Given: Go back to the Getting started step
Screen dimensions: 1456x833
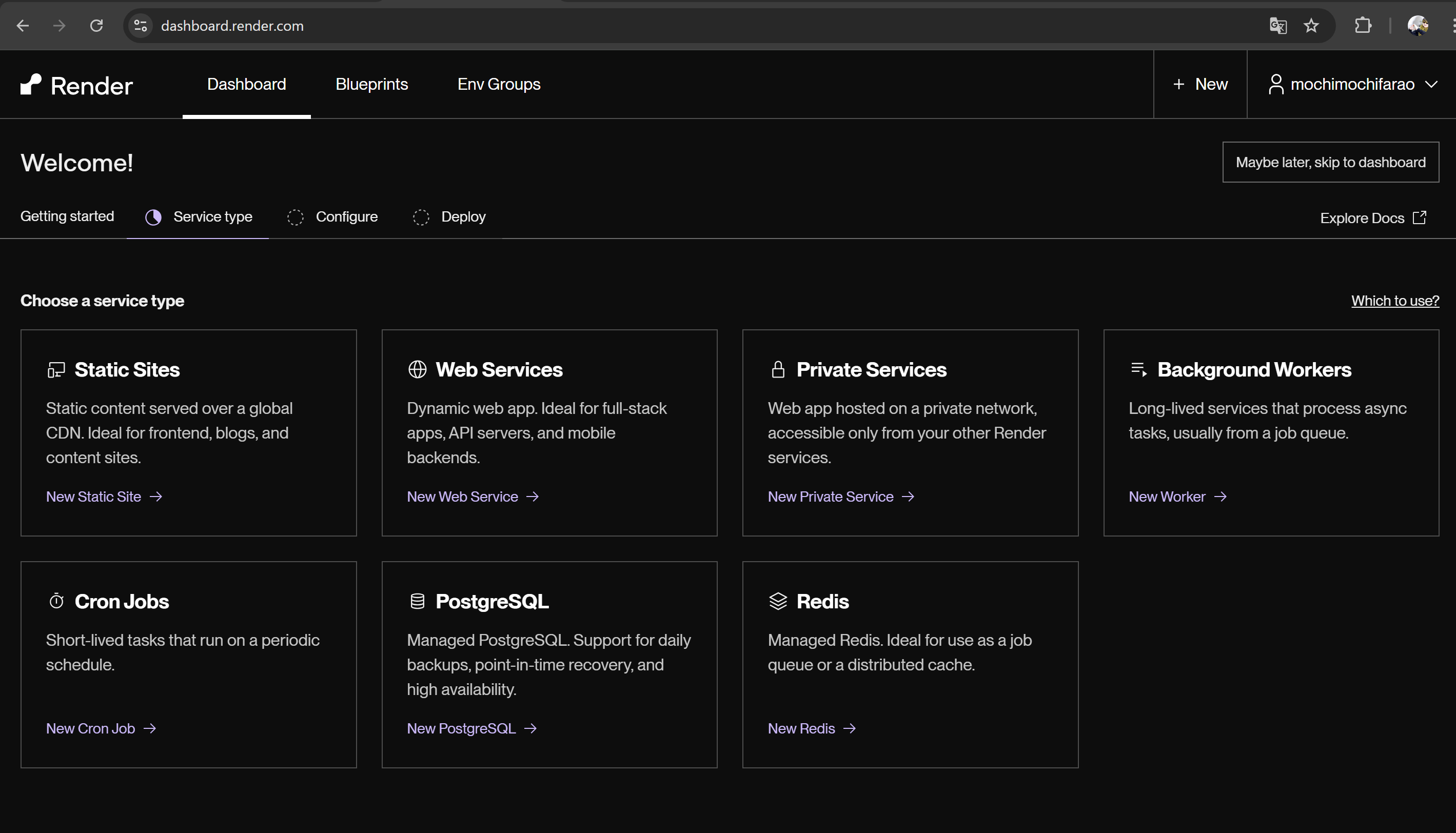Looking at the screenshot, I should (67, 216).
